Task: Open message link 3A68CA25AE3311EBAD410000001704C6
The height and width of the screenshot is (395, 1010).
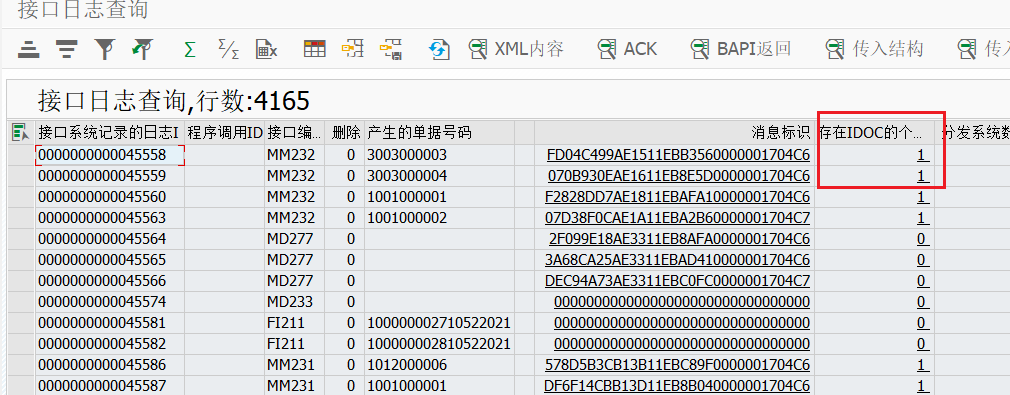Action: [677, 260]
